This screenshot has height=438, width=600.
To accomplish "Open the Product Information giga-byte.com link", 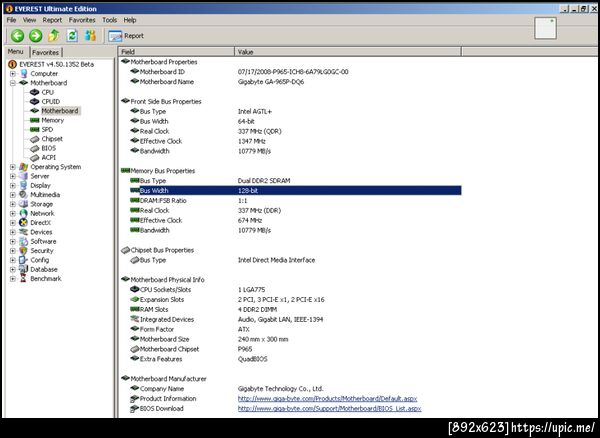I will 328,399.
